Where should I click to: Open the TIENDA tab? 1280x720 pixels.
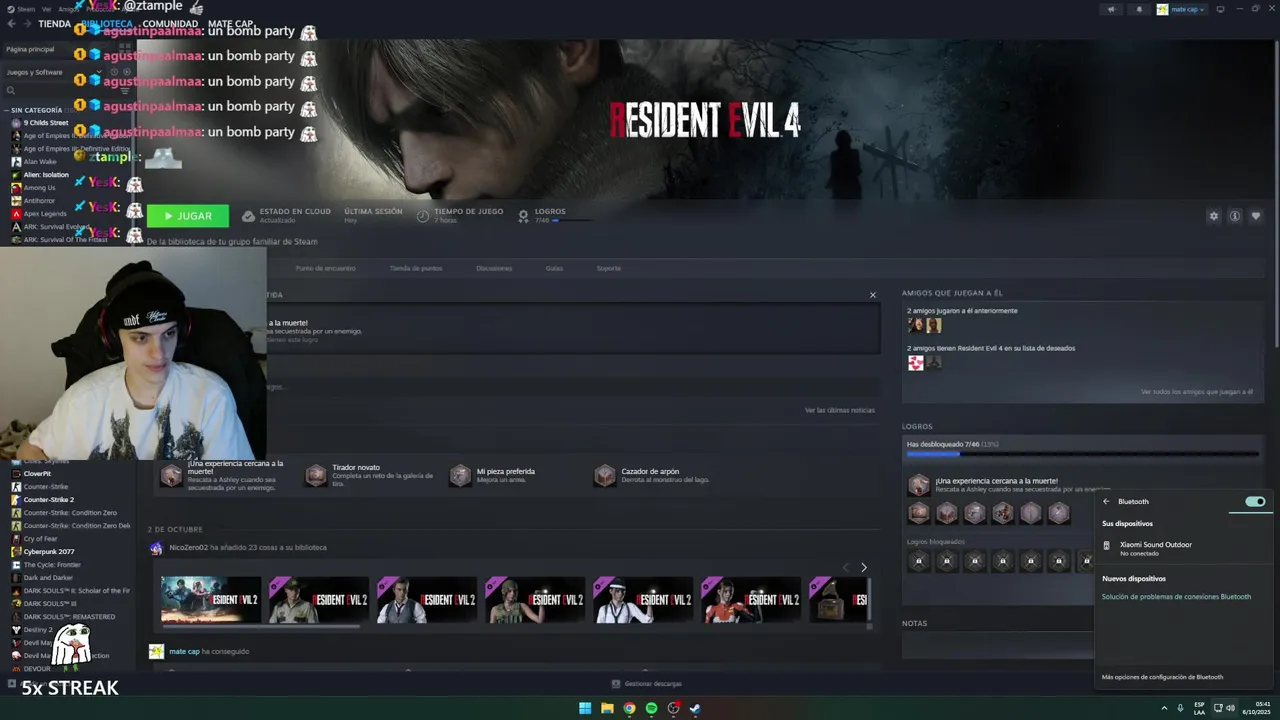pyautogui.click(x=54, y=24)
